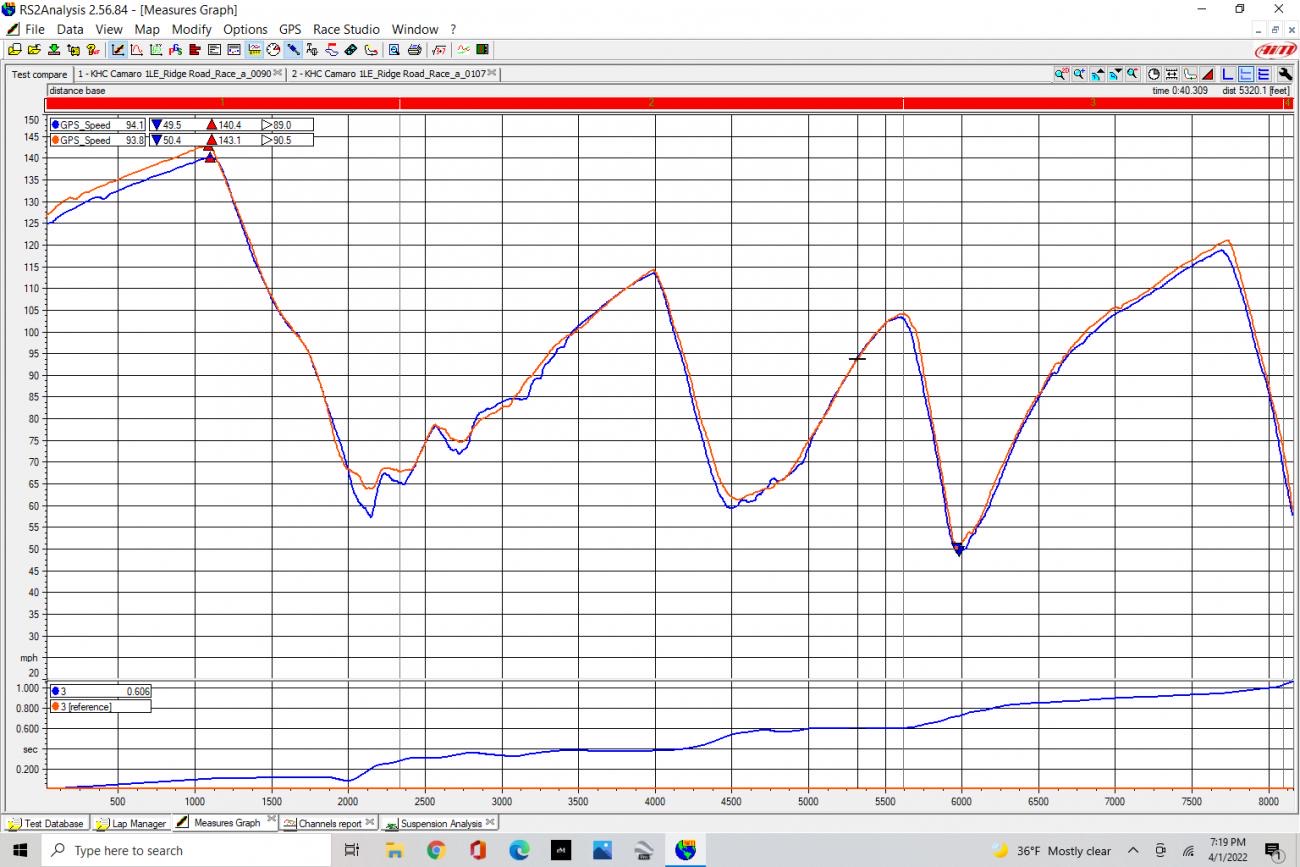Click the green film strip video icon
Screen dimensions: 1300x867
483,49
